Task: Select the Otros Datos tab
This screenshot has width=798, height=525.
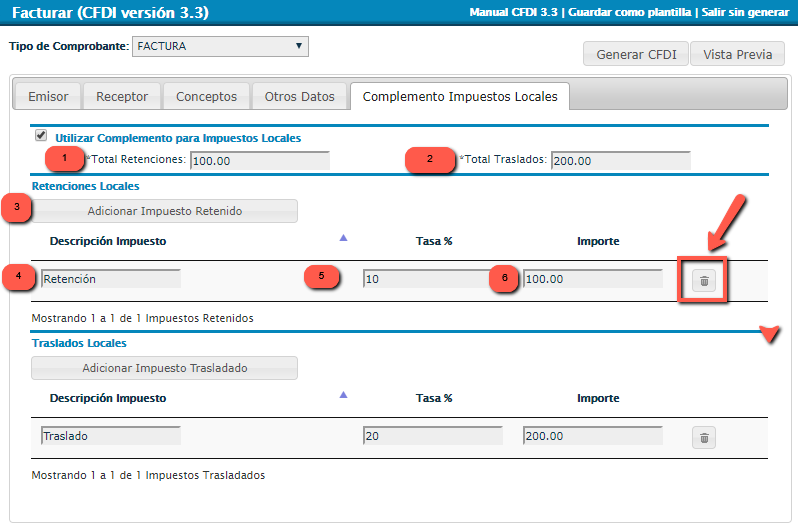Action: [x=299, y=96]
